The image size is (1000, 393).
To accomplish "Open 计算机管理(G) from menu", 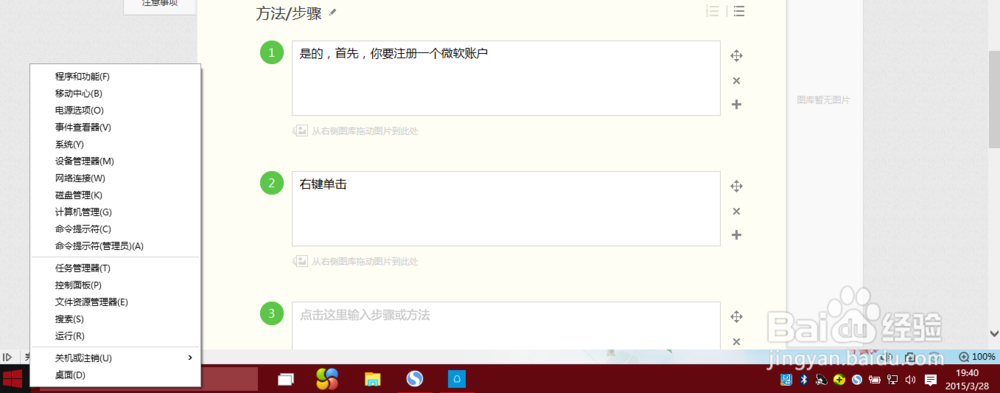I will coord(115,212).
